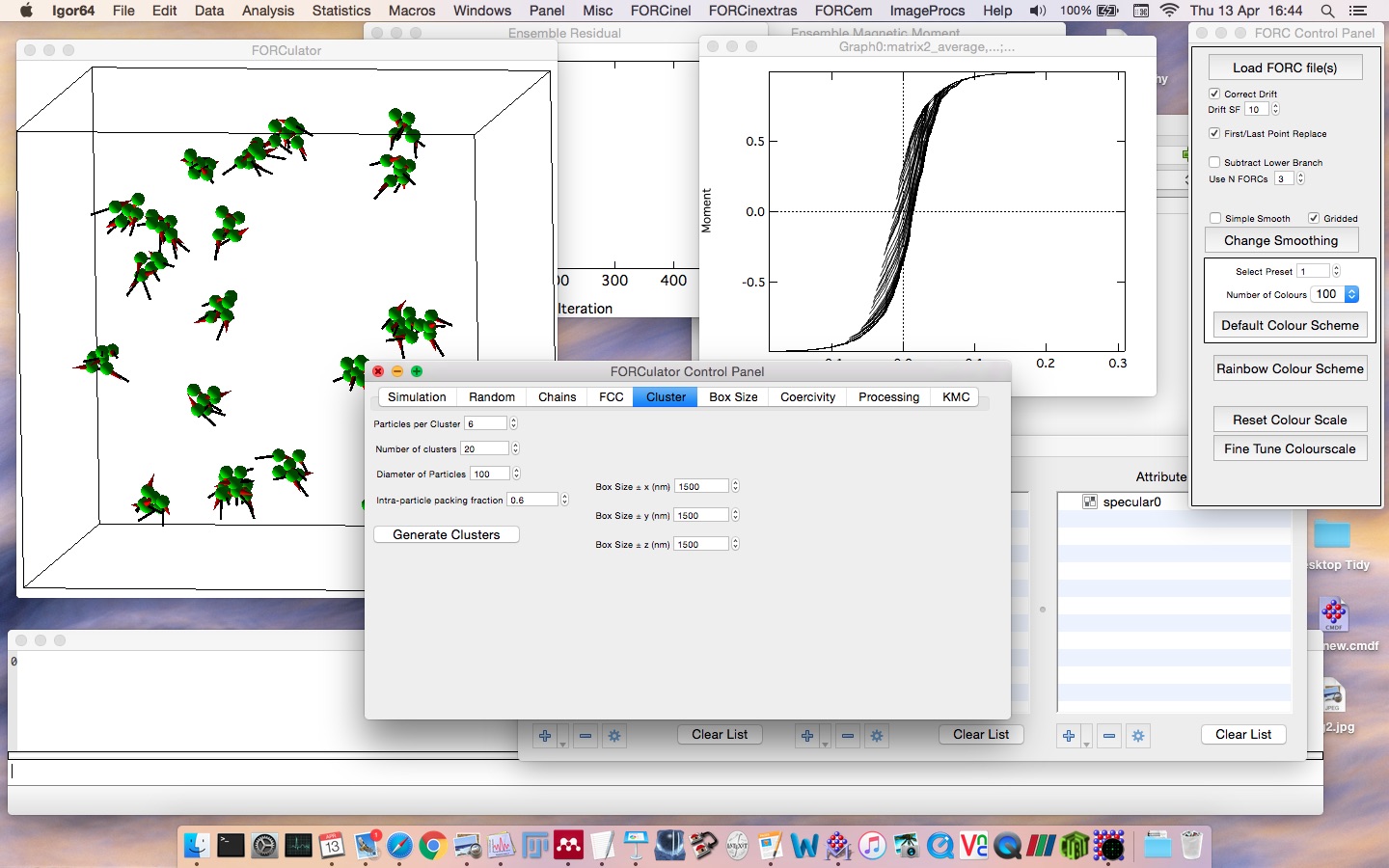Select the specular0 item in the Attribute list
The image size is (1389, 868).
1131,502
